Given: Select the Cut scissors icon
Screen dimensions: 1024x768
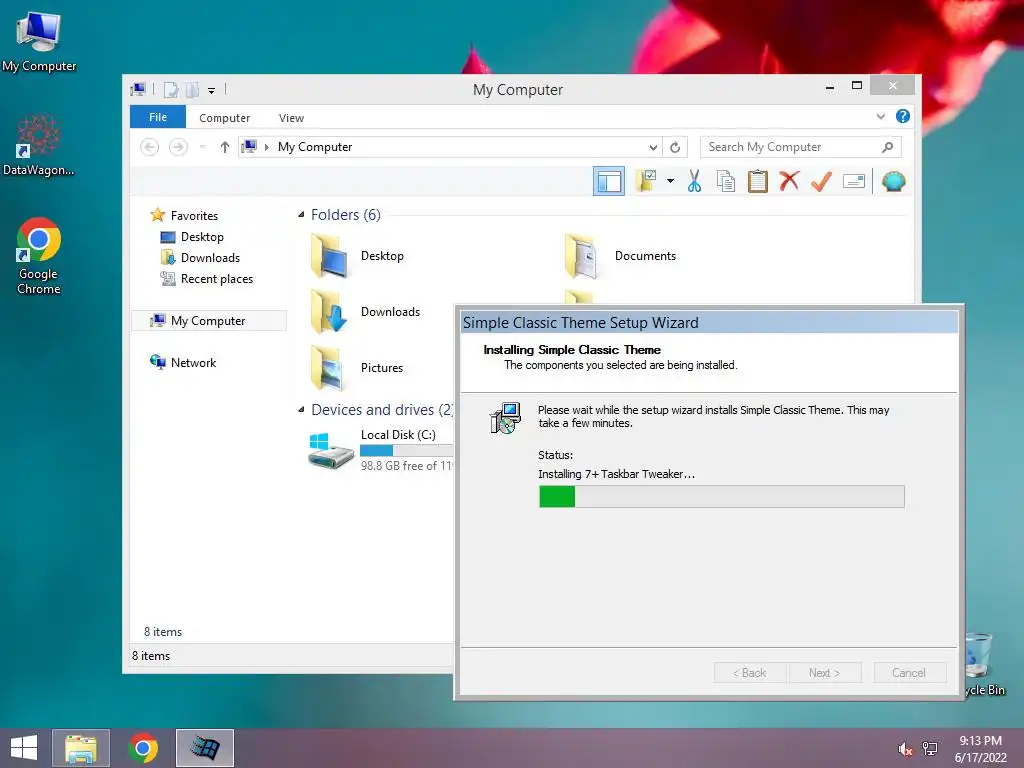Looking at the screenshot, I should 694,181.
